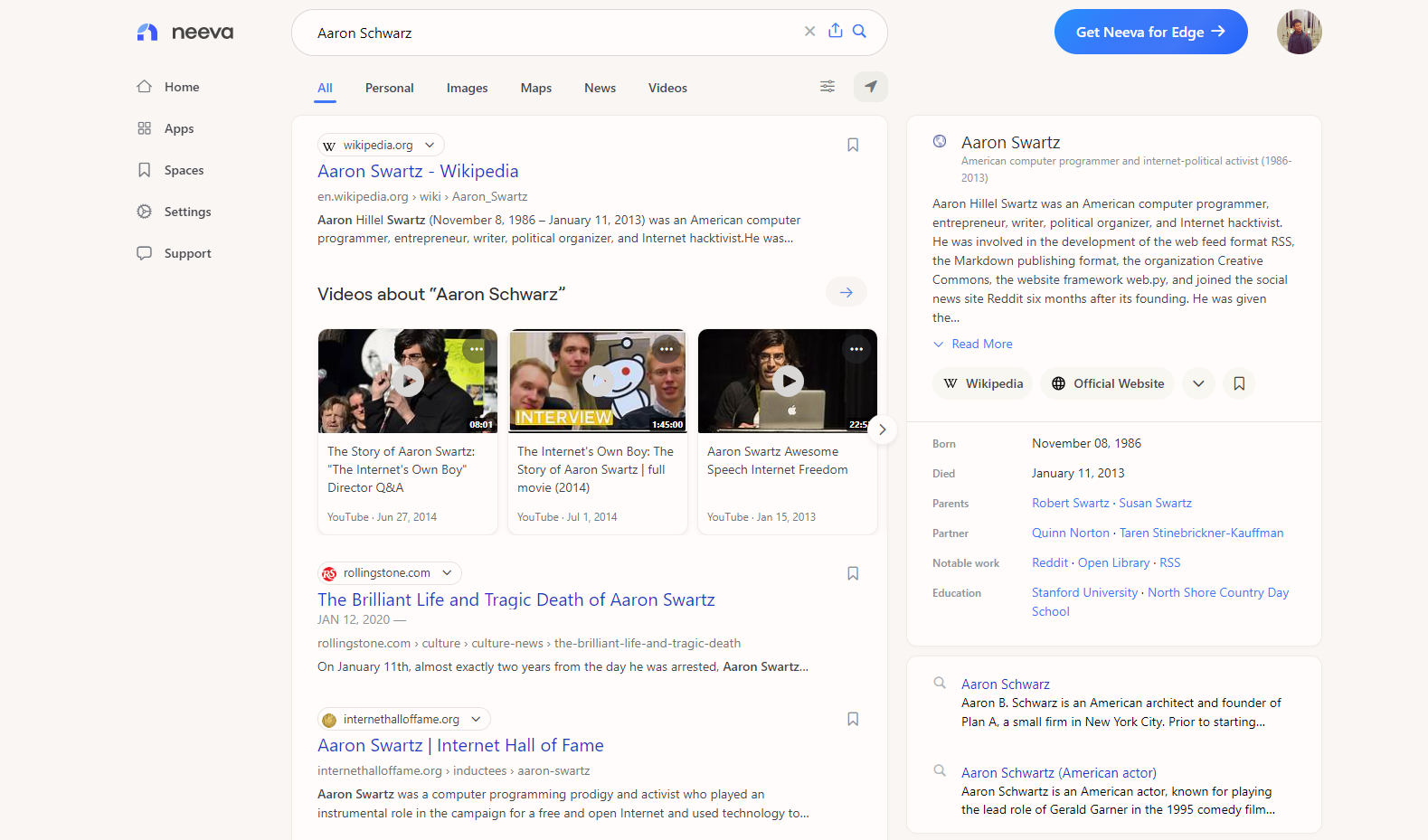The image size is (1428, 840).
Task: Open more options on Director Q&A video
Action: (477, 349)
